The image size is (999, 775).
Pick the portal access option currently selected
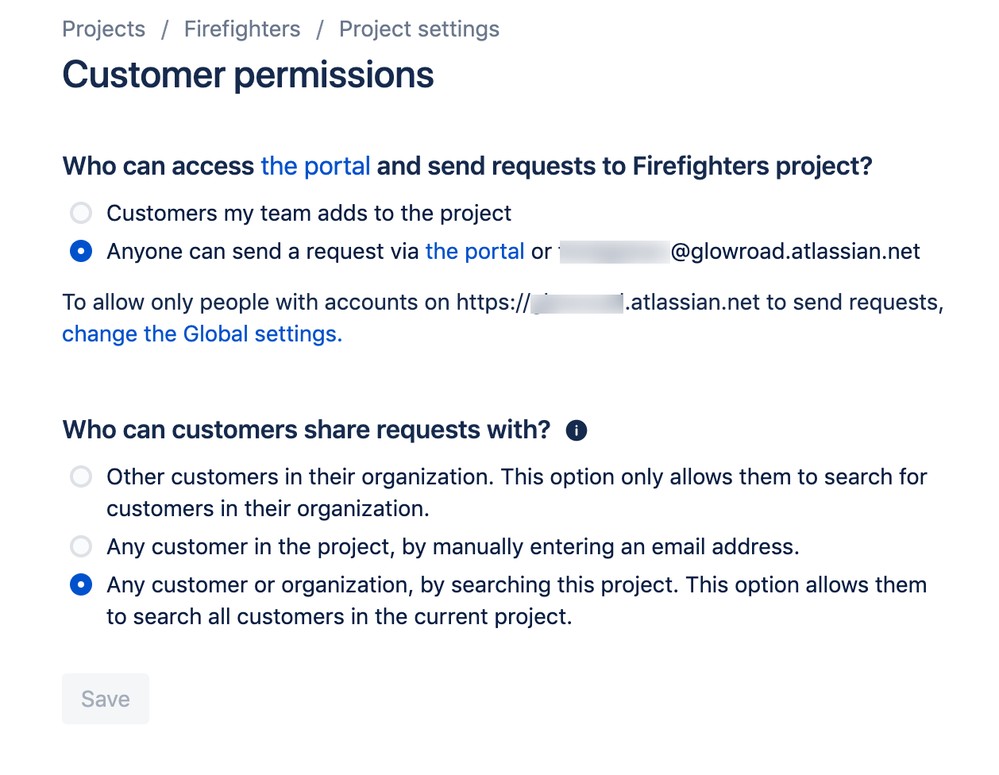80,251
